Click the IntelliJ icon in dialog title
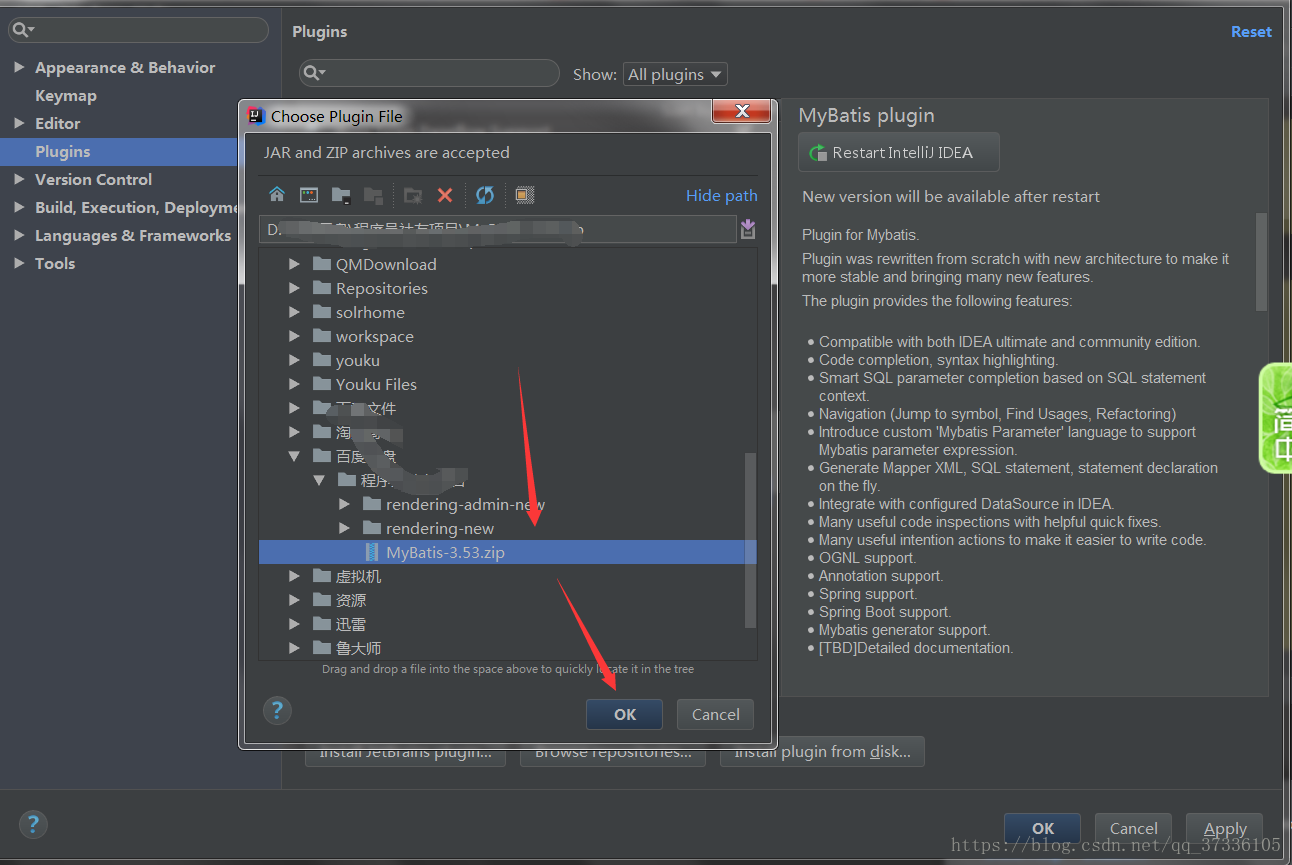 click(256, 116)
